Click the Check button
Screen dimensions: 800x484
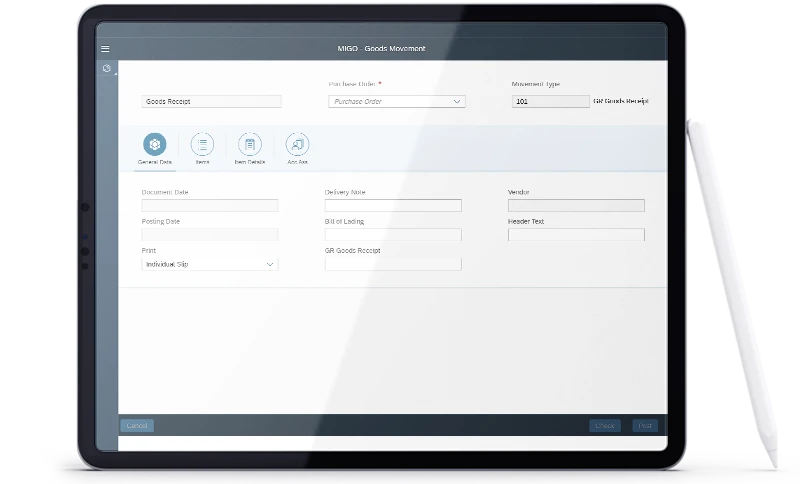605,425
